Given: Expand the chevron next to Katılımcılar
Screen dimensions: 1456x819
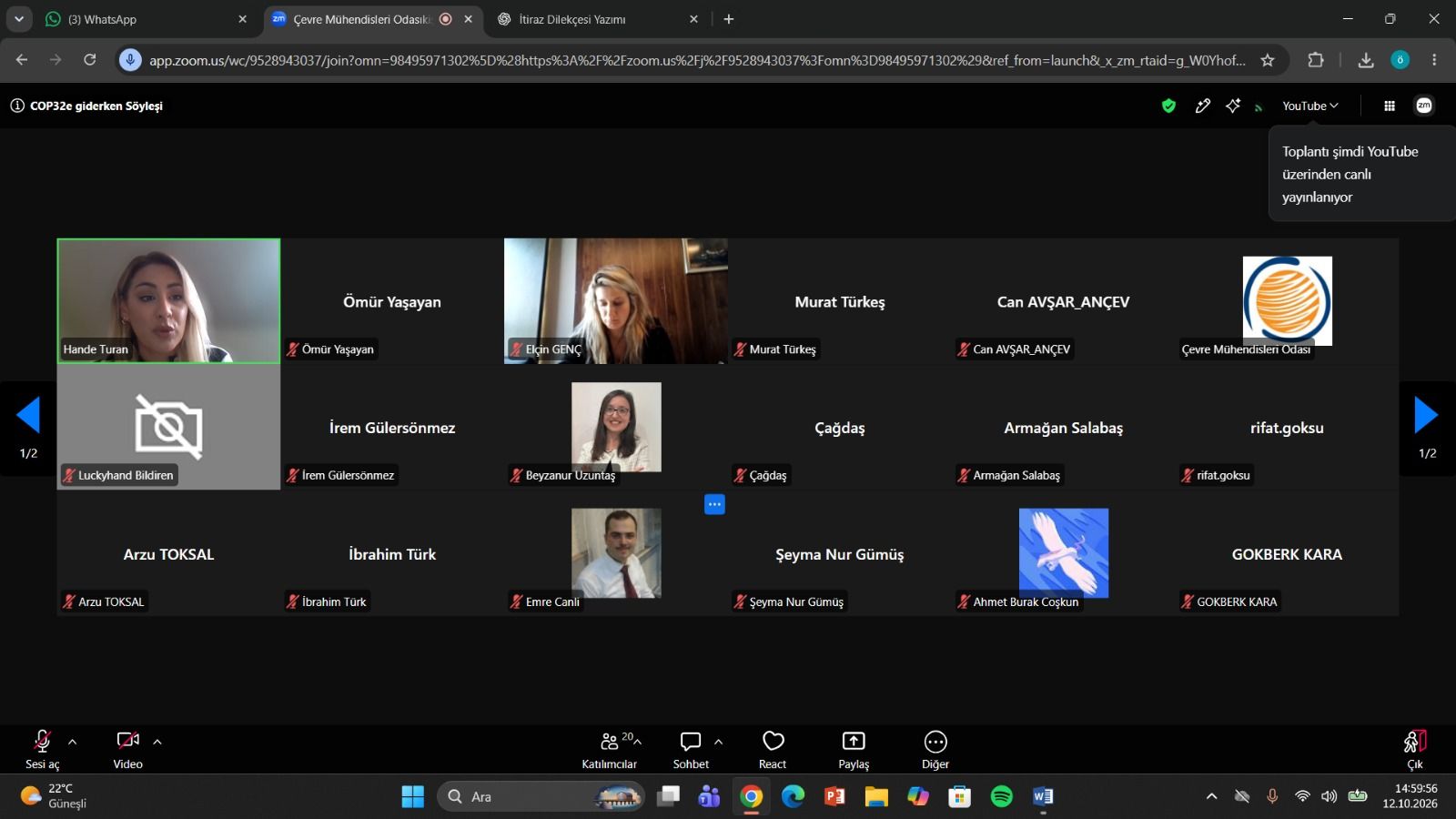Looking at the screenshot, I should point(638,742).
